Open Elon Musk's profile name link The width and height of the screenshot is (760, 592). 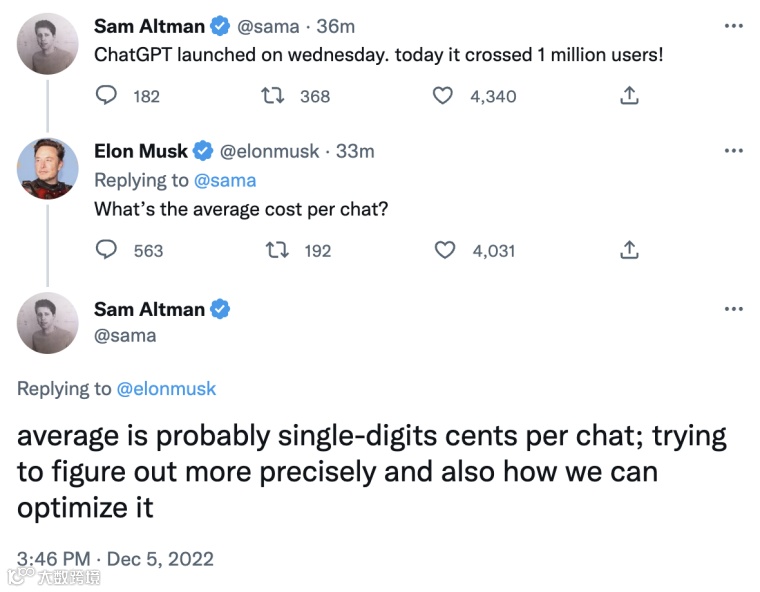(x=141, y=151)
